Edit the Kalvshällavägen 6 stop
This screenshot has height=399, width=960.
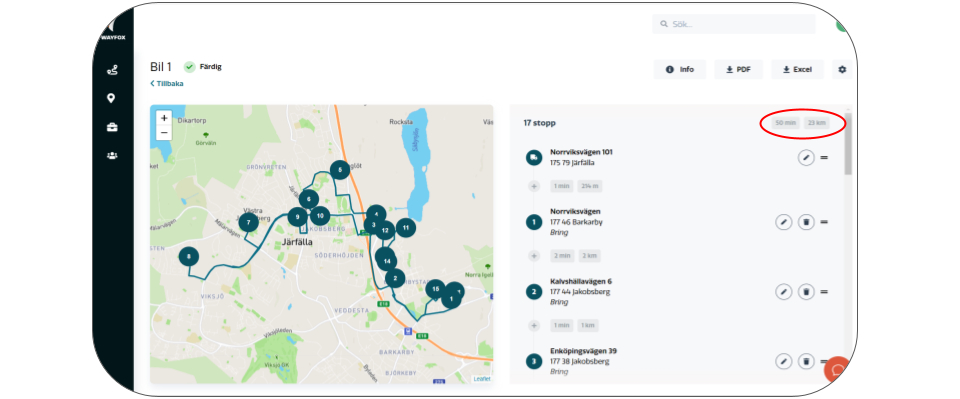click(x=784, y=292)
